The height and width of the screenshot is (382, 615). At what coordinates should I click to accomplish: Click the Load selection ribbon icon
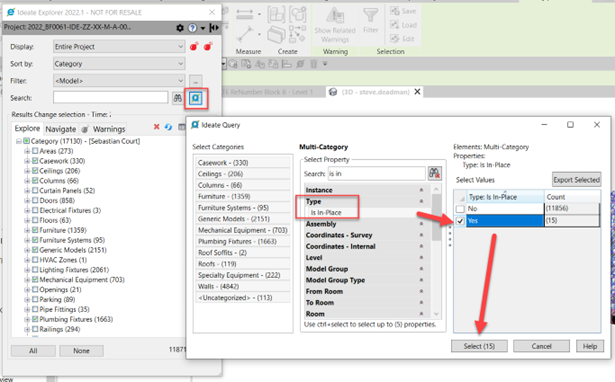click(x=394, y=25)
